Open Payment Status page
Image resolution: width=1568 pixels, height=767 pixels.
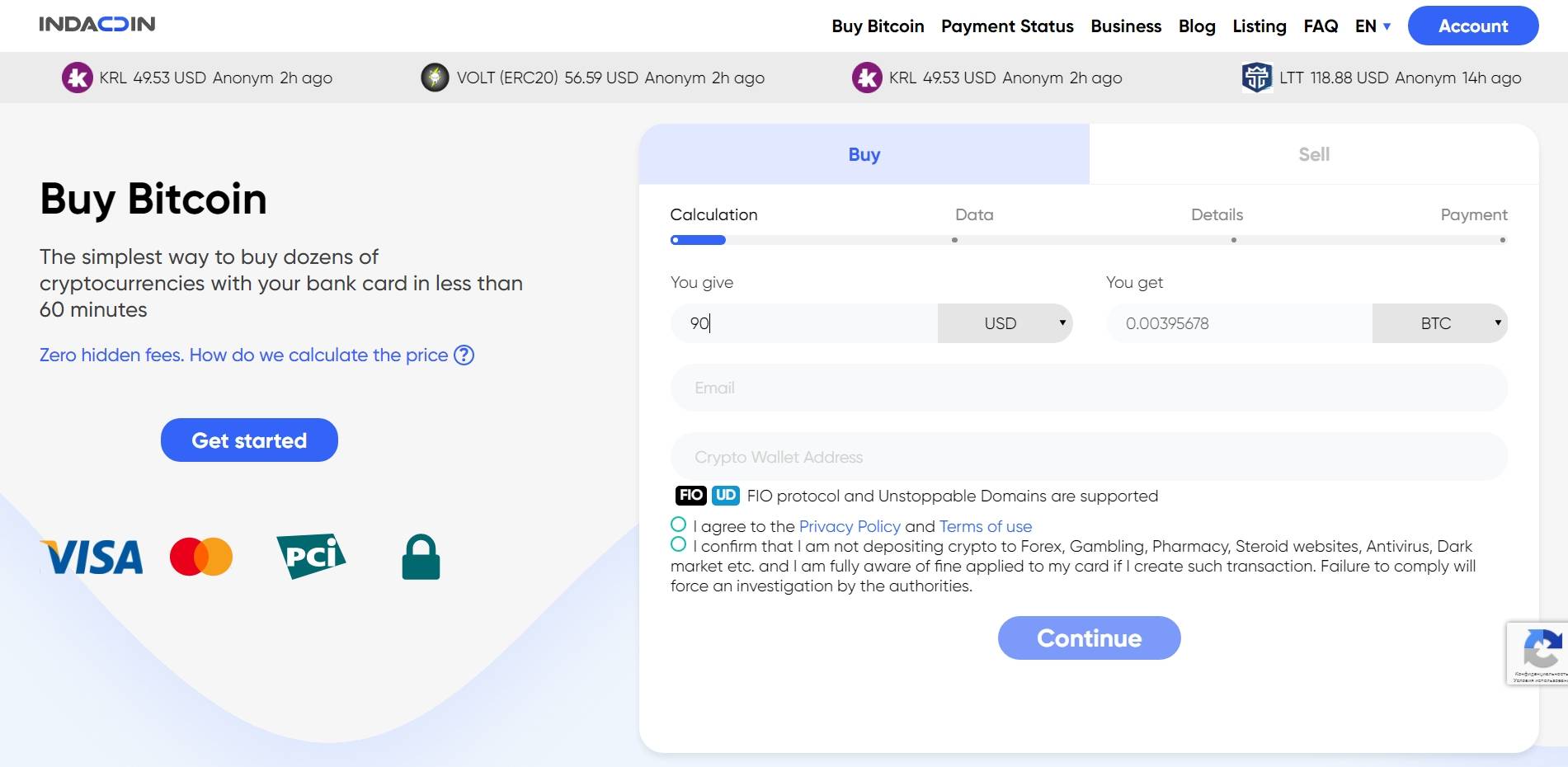[1007, 26]
